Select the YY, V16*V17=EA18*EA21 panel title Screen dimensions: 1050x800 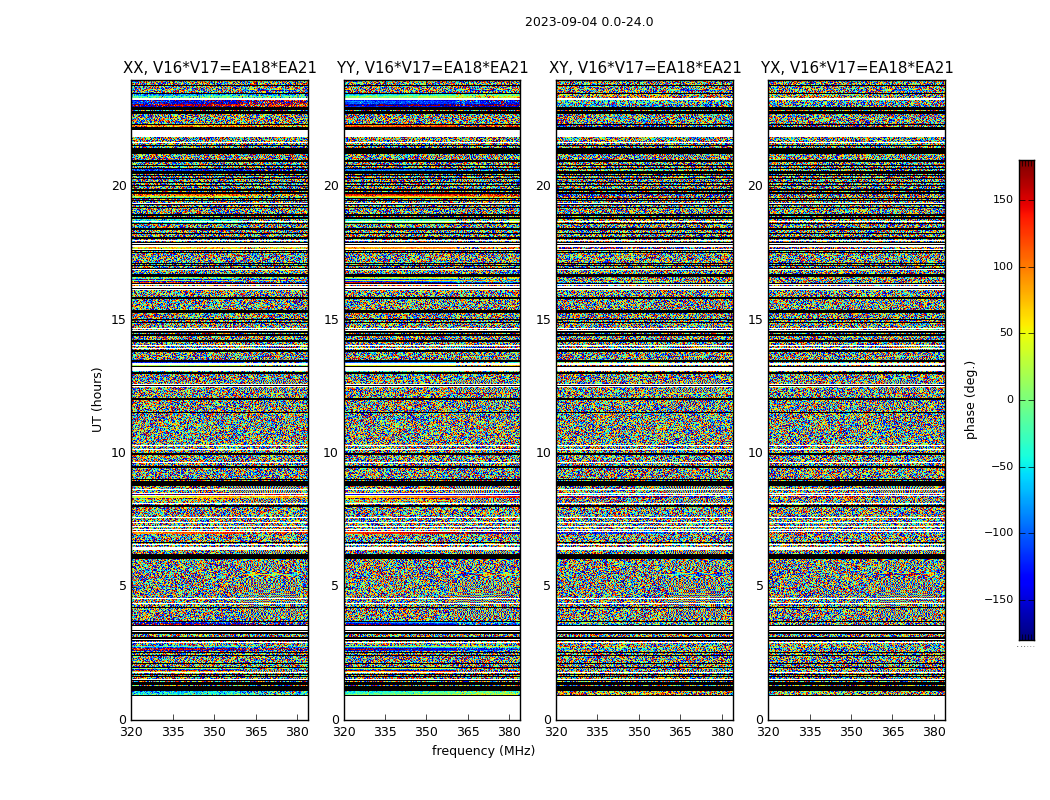click(x=433, y=68)
